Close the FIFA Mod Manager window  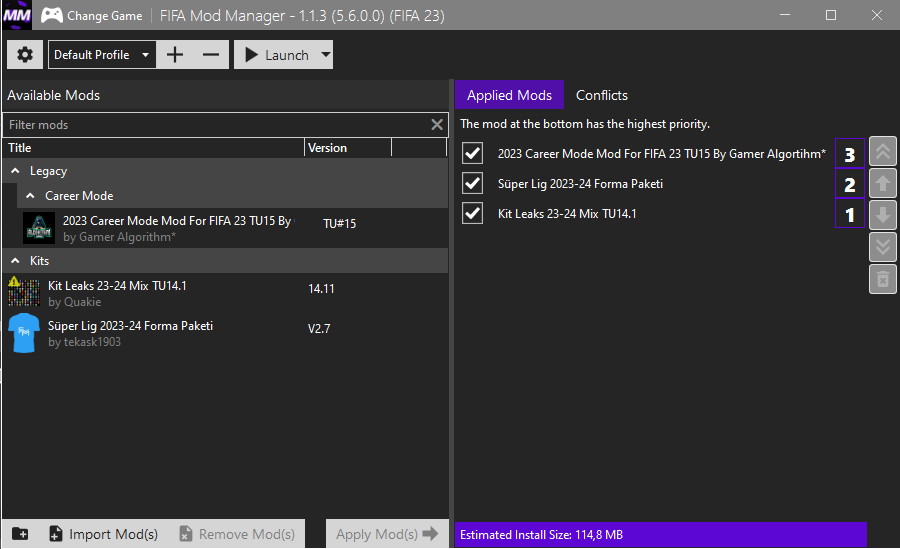[876, 15]
